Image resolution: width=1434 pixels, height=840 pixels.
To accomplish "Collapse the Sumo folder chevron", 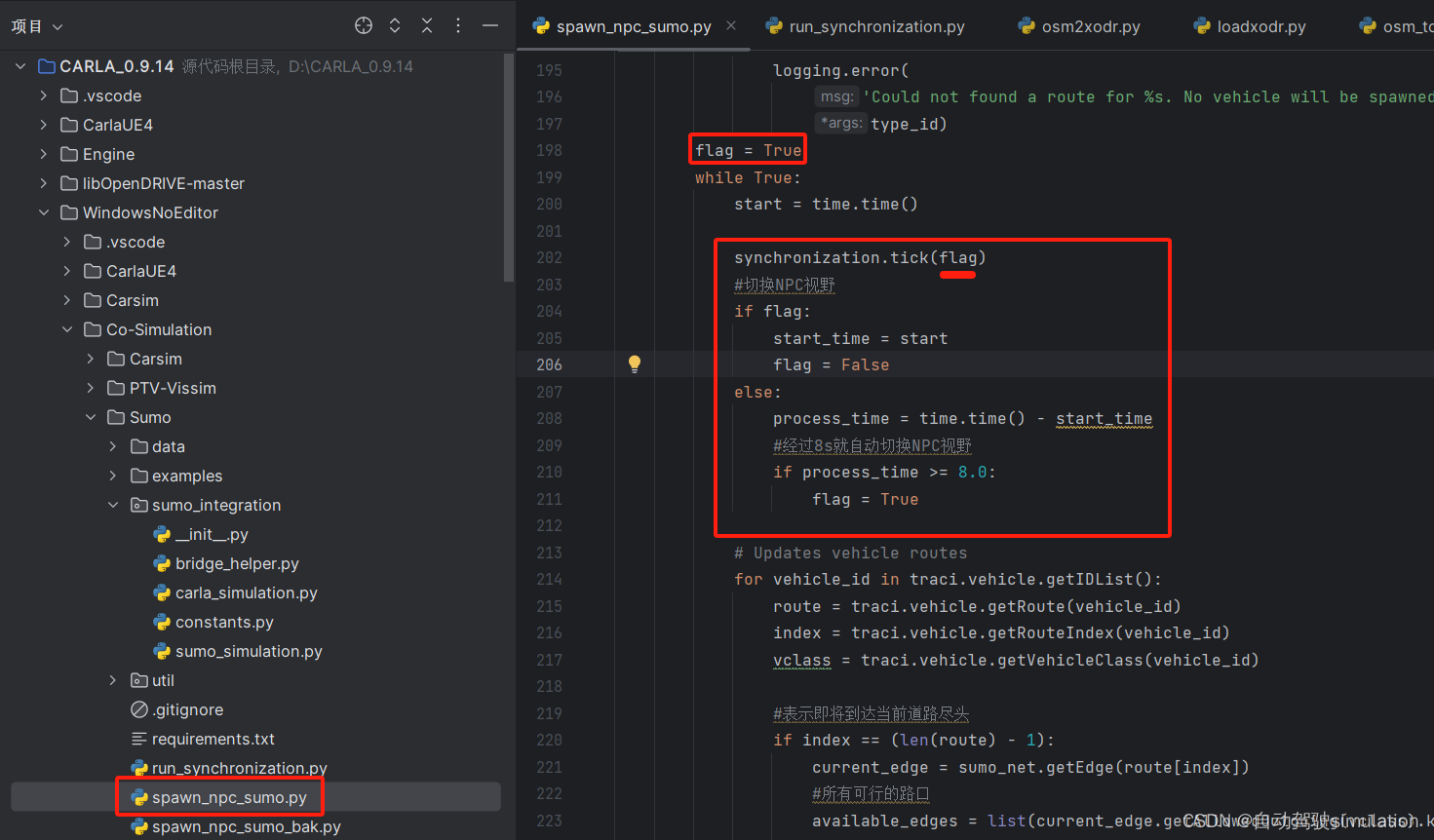I will tap(91, 417).
